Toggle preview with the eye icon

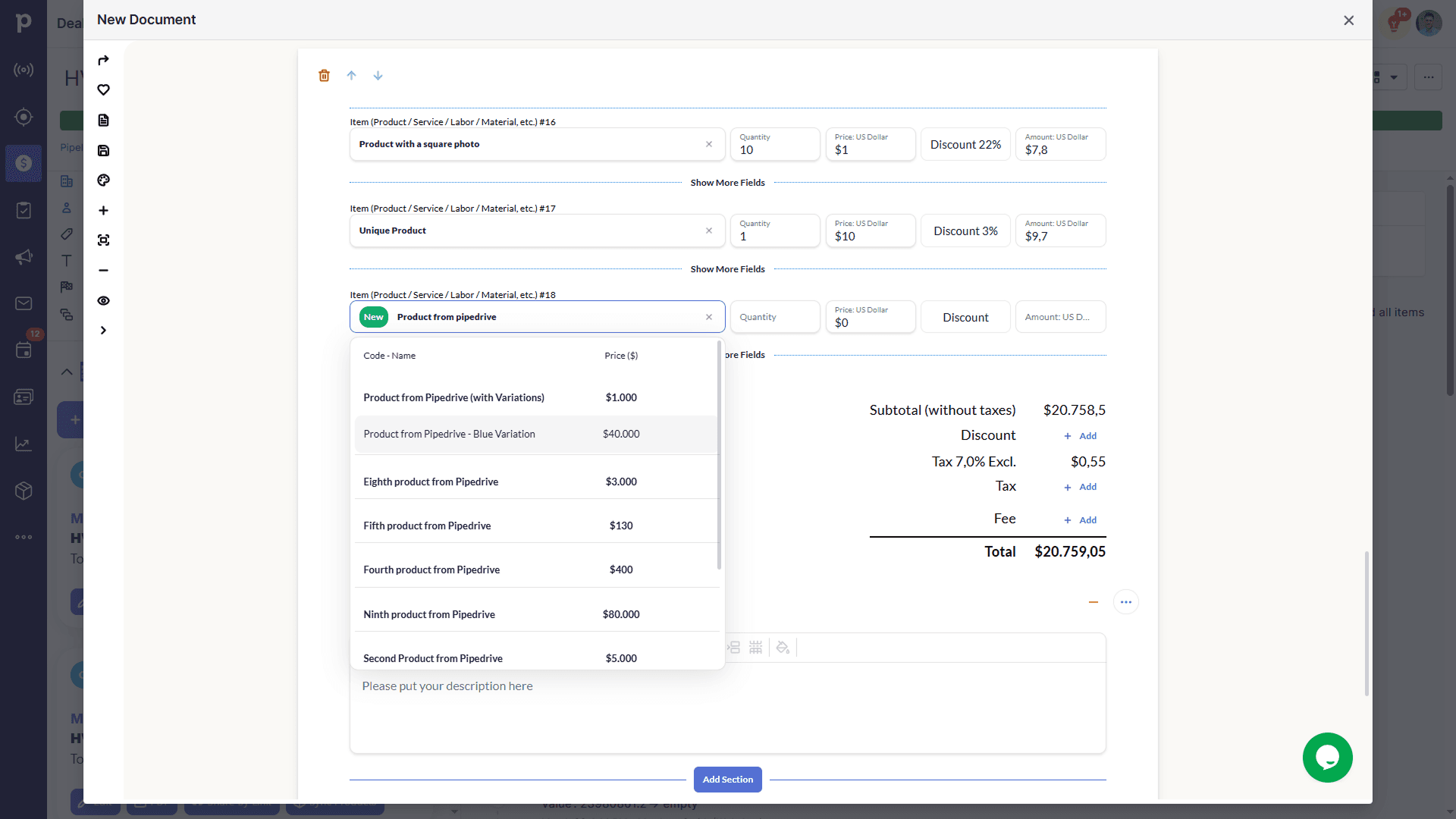(103, 300)
